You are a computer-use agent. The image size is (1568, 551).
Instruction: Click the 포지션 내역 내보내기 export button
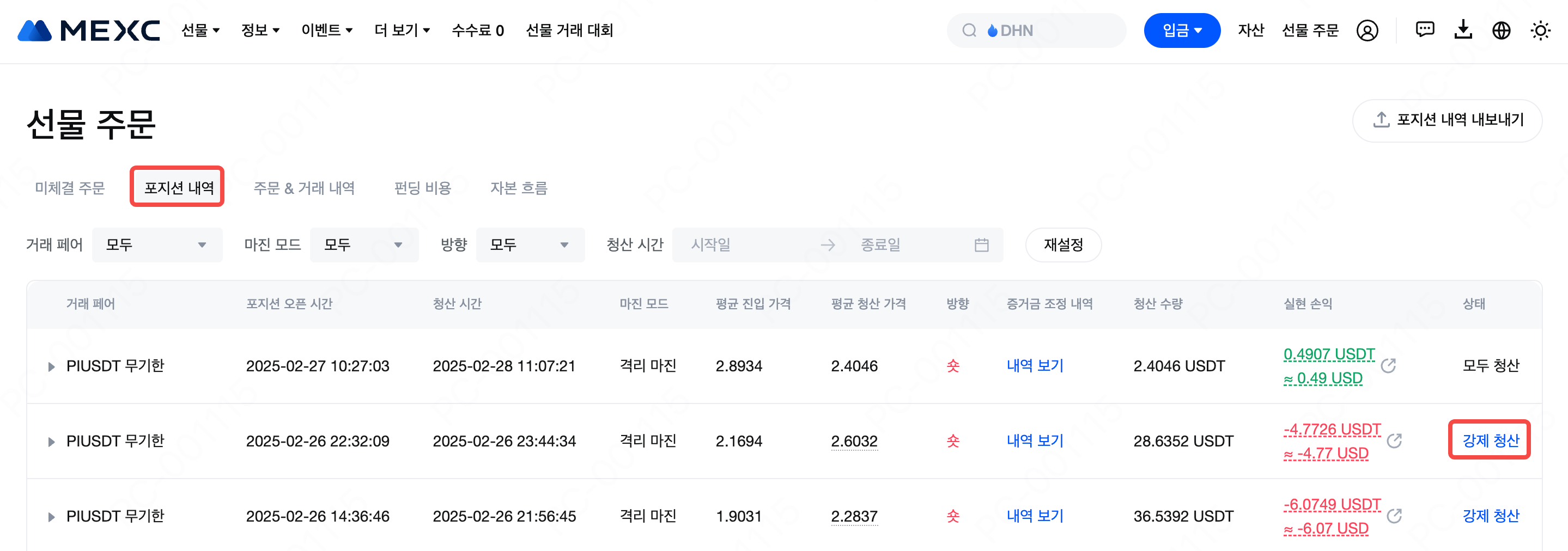tap(1447, 120)
